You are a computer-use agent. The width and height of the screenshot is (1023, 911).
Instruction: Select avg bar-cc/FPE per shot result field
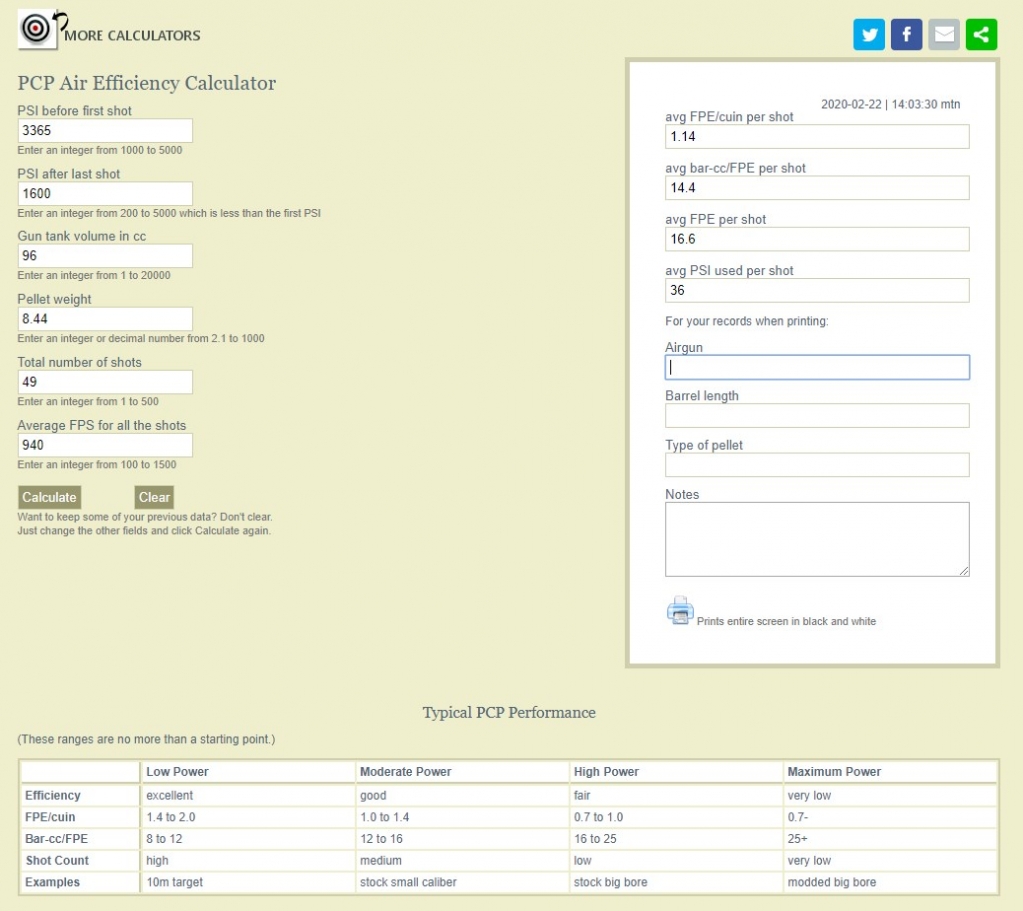(x=817, y=188)
